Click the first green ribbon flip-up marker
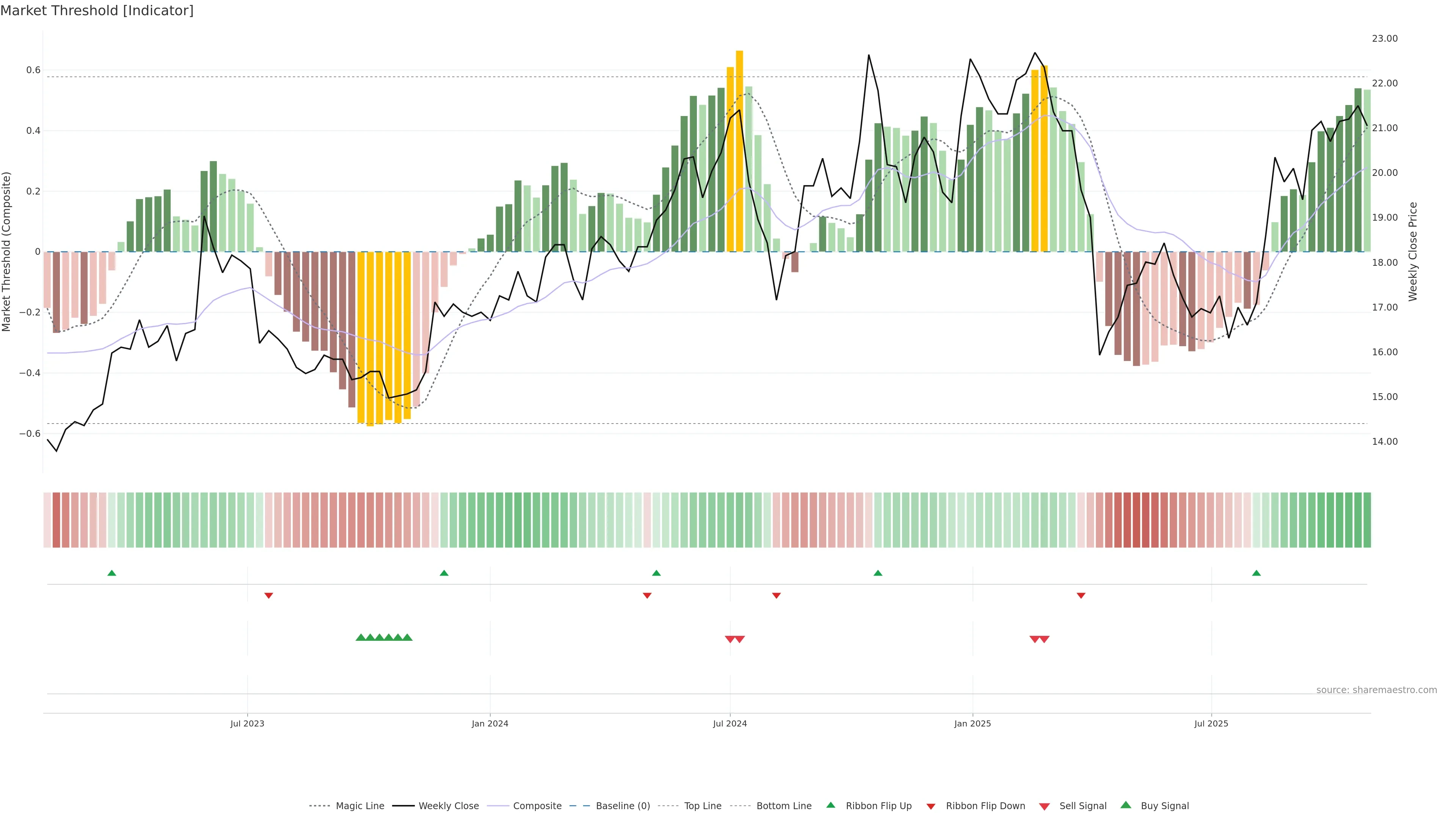Screen dimensions: 1456x819 click(112, 573)
